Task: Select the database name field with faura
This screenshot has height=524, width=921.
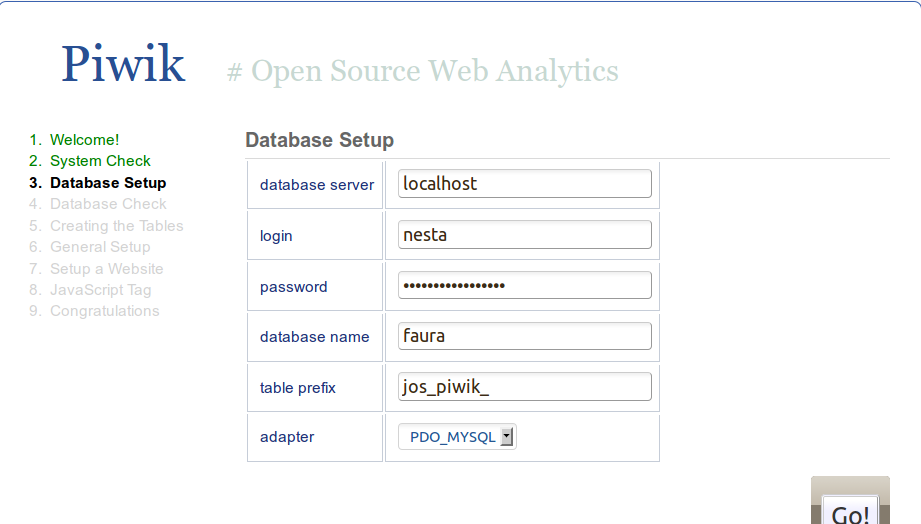Action: pos(525,336)
